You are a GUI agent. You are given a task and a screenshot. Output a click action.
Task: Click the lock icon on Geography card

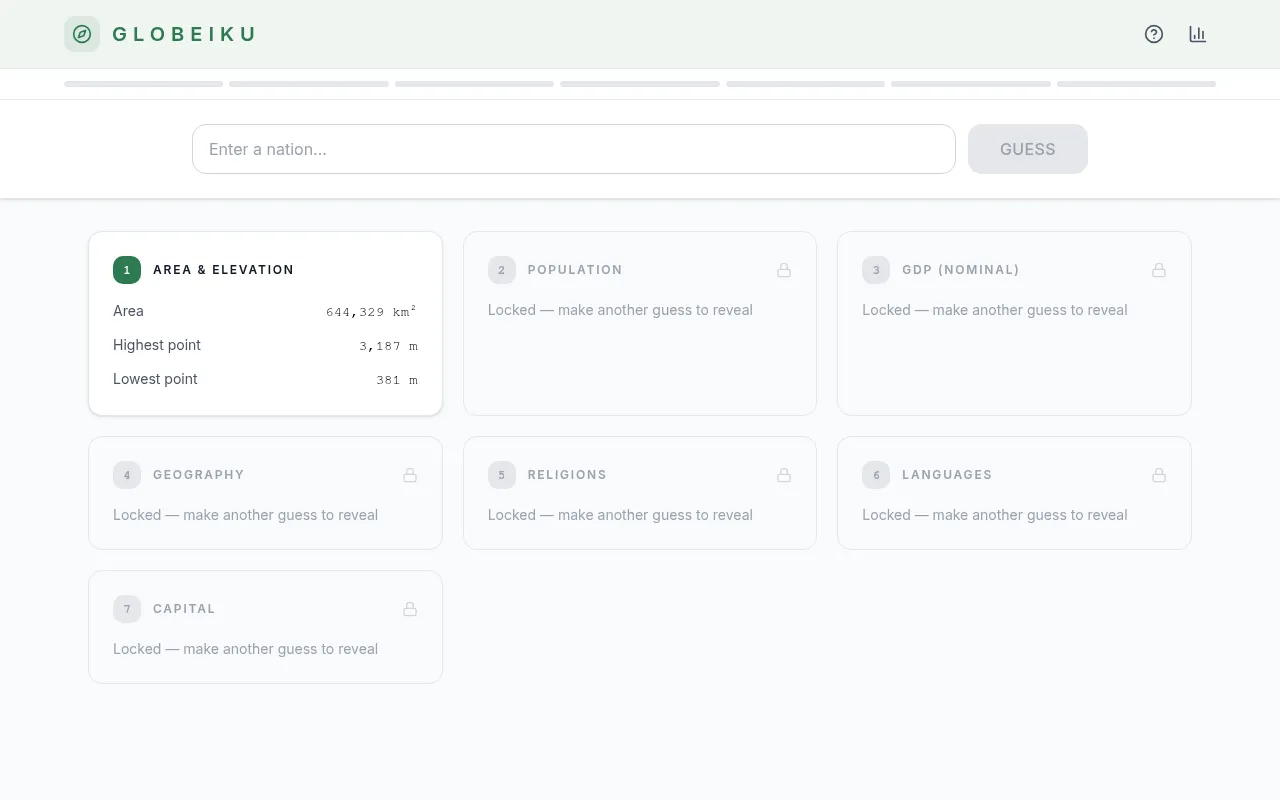coord(410,475)
